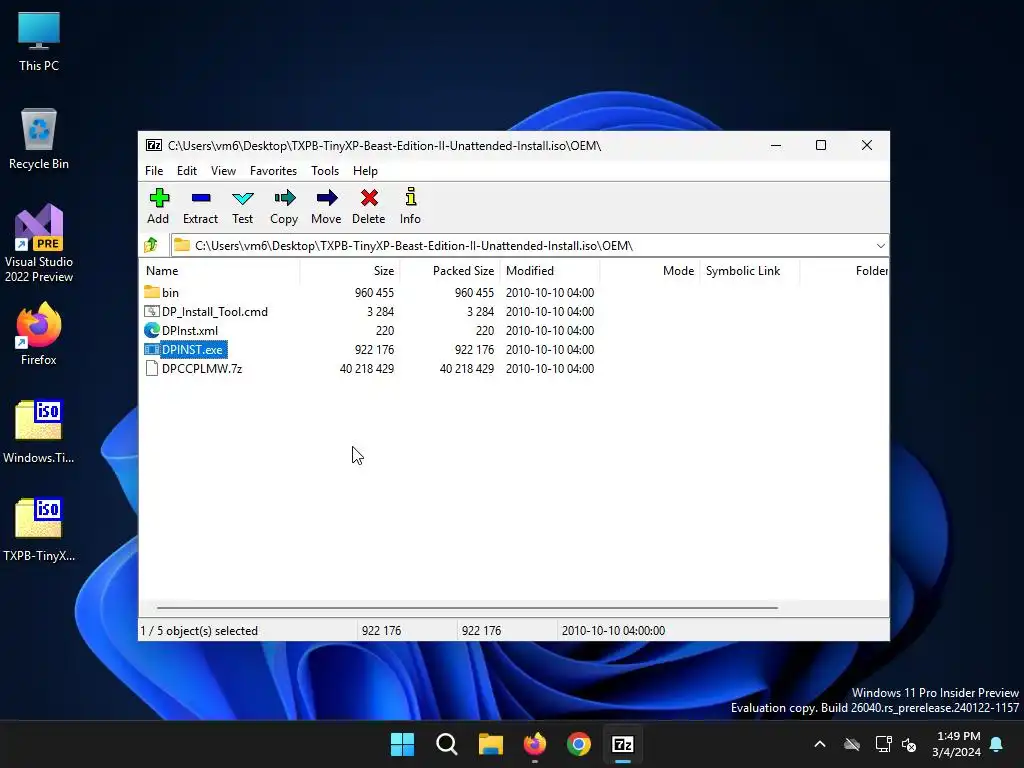Select the Recycle Bin desktop icon
This screenshot has height=768, width=1024.
(x=39, y=139)
